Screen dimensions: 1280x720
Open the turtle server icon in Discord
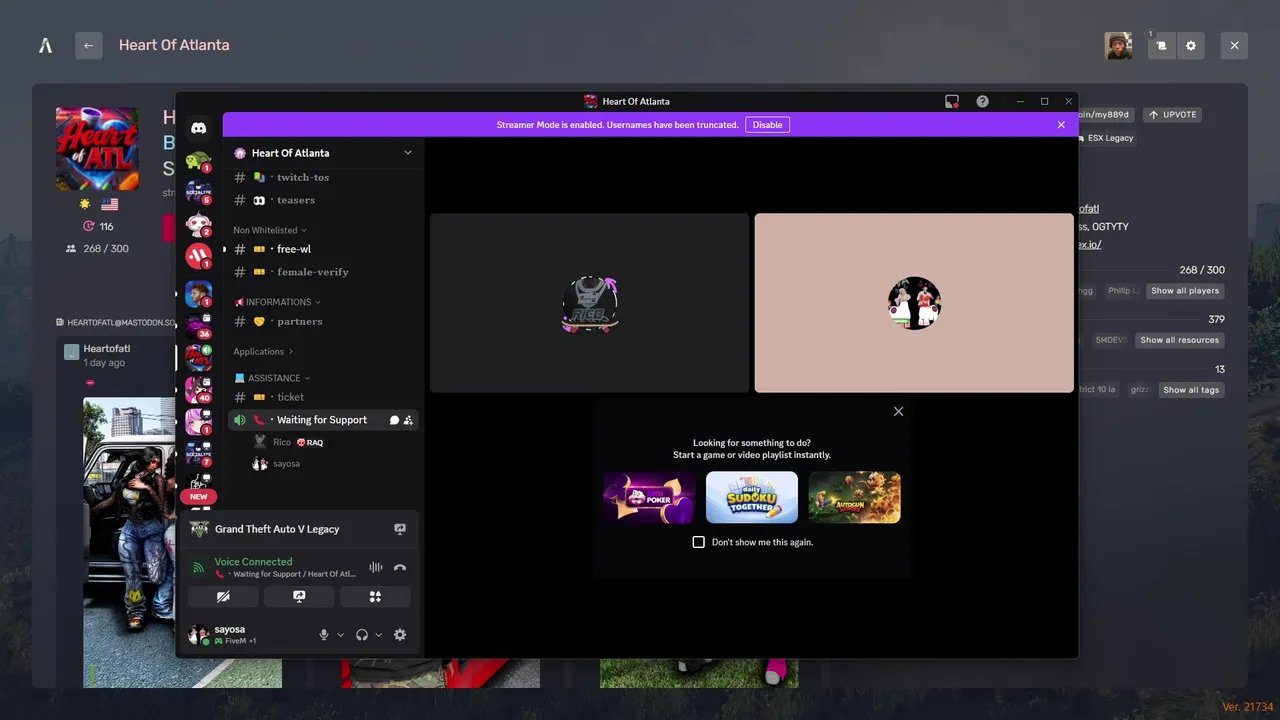198,160
